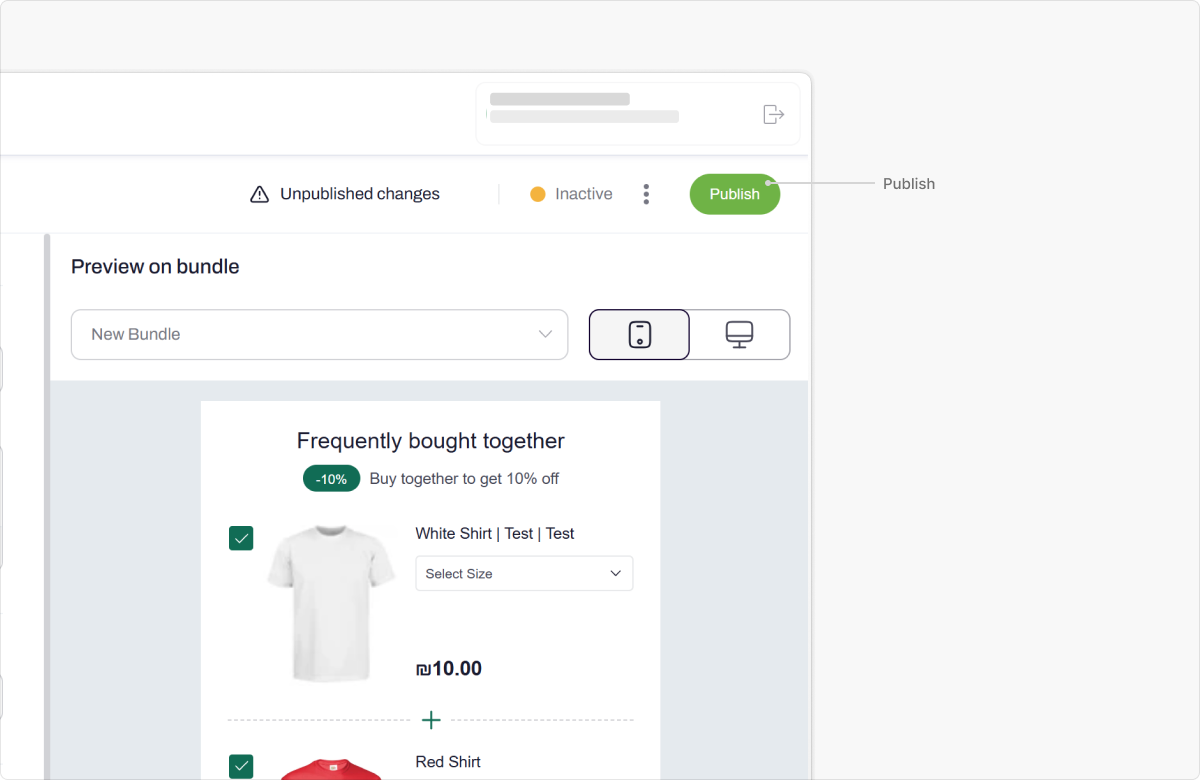Uncheck the Red Shirt checkbox

241,766
